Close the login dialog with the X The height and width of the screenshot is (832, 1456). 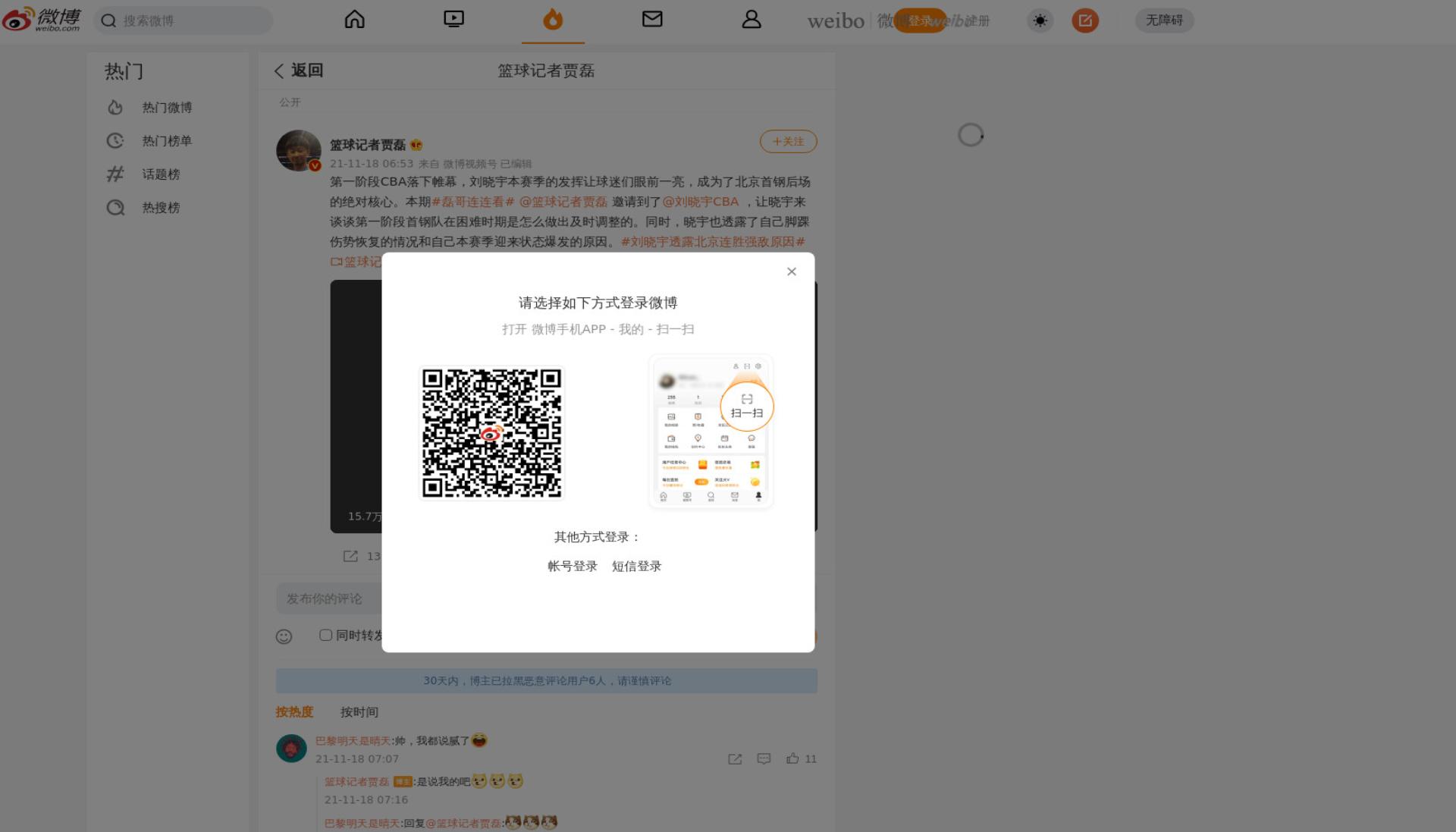(792, 272)
